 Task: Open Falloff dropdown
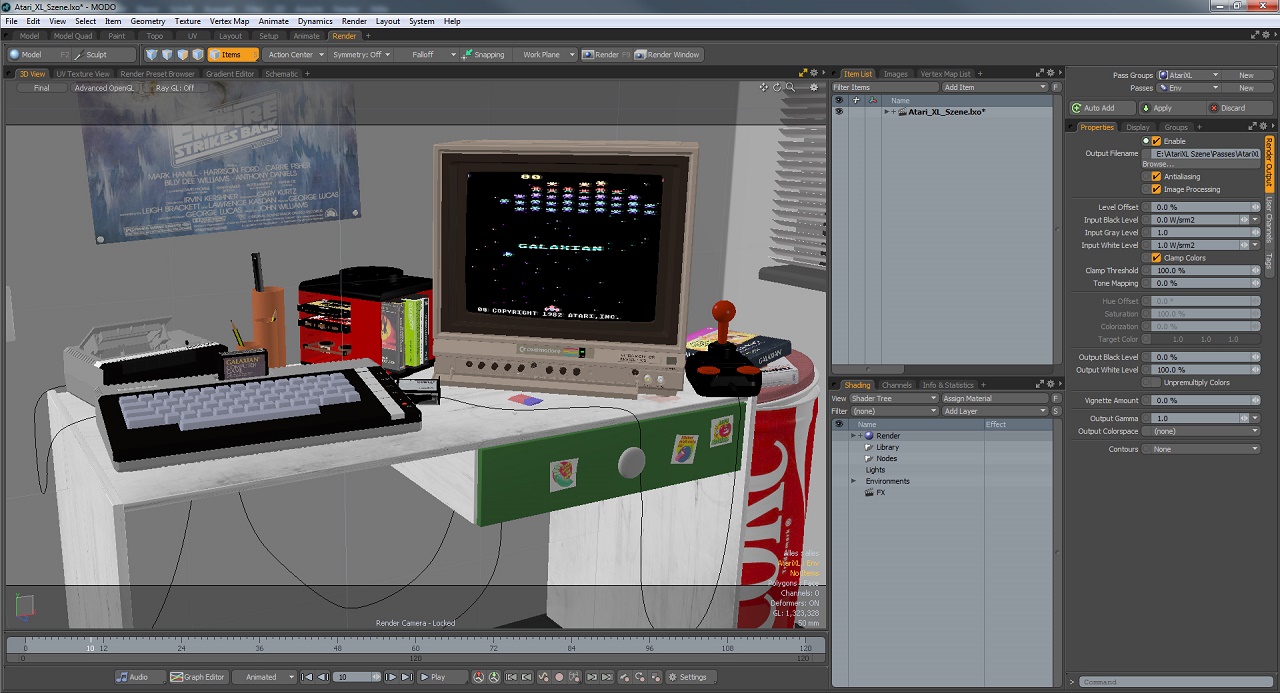[428, 55]
